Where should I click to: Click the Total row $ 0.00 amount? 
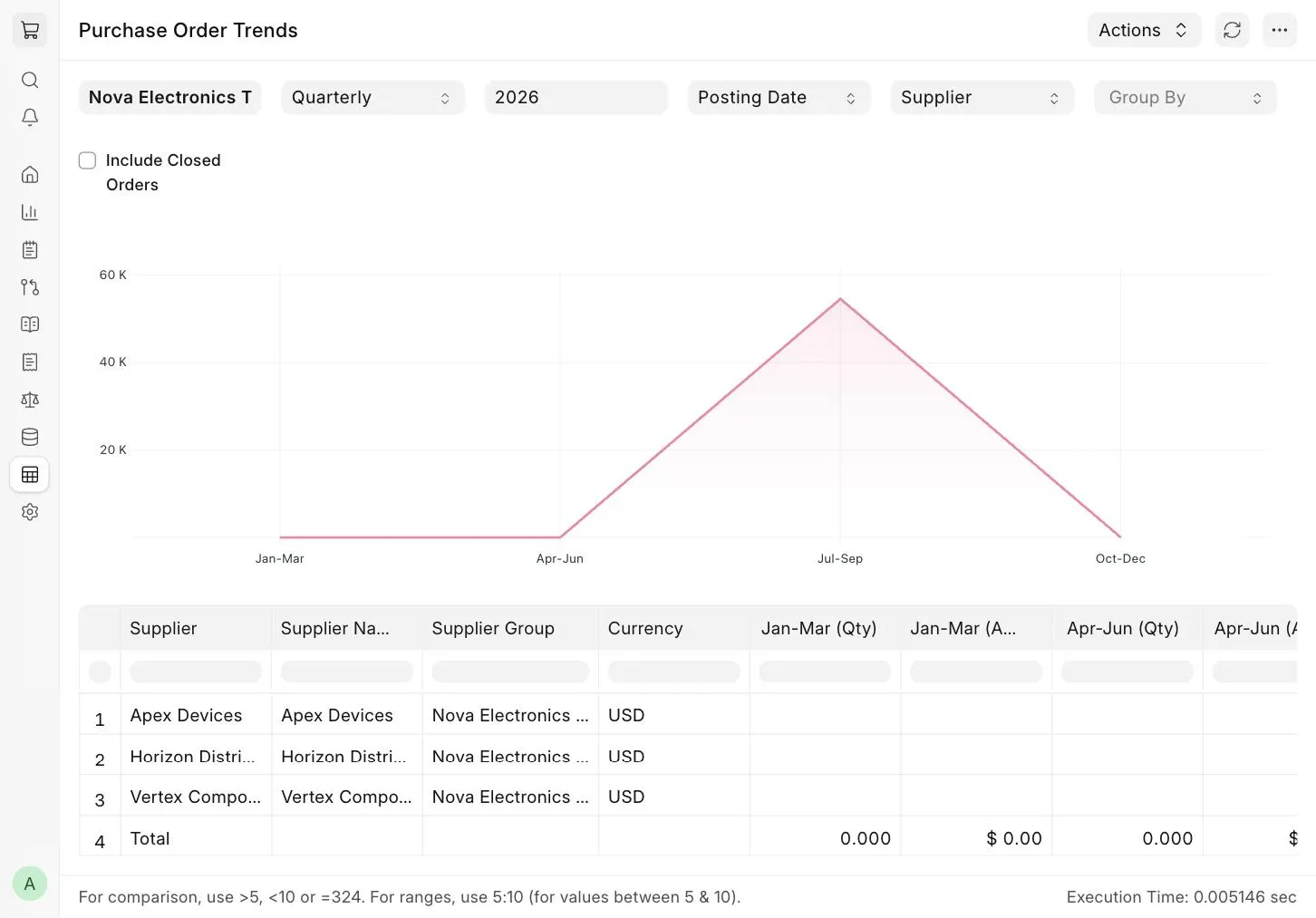1014,838
